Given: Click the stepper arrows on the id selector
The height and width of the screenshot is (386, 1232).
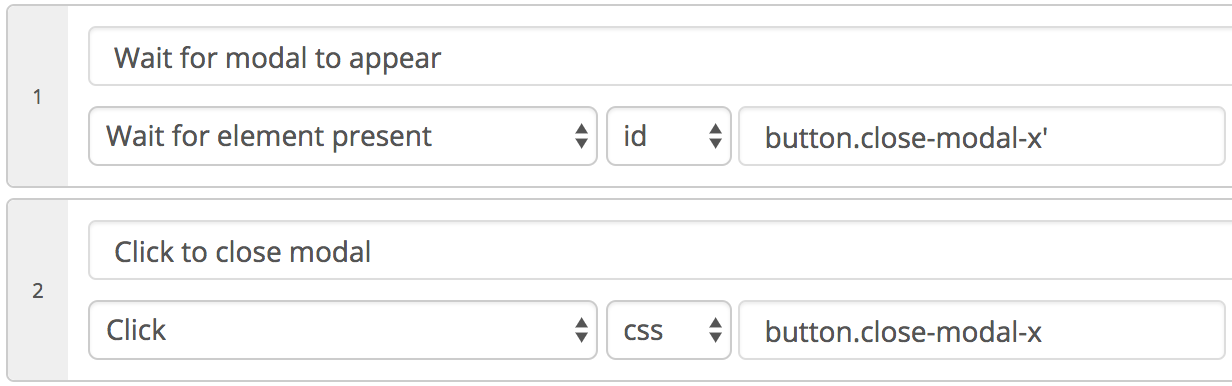Looking at the screenshot, I should 715,136.
